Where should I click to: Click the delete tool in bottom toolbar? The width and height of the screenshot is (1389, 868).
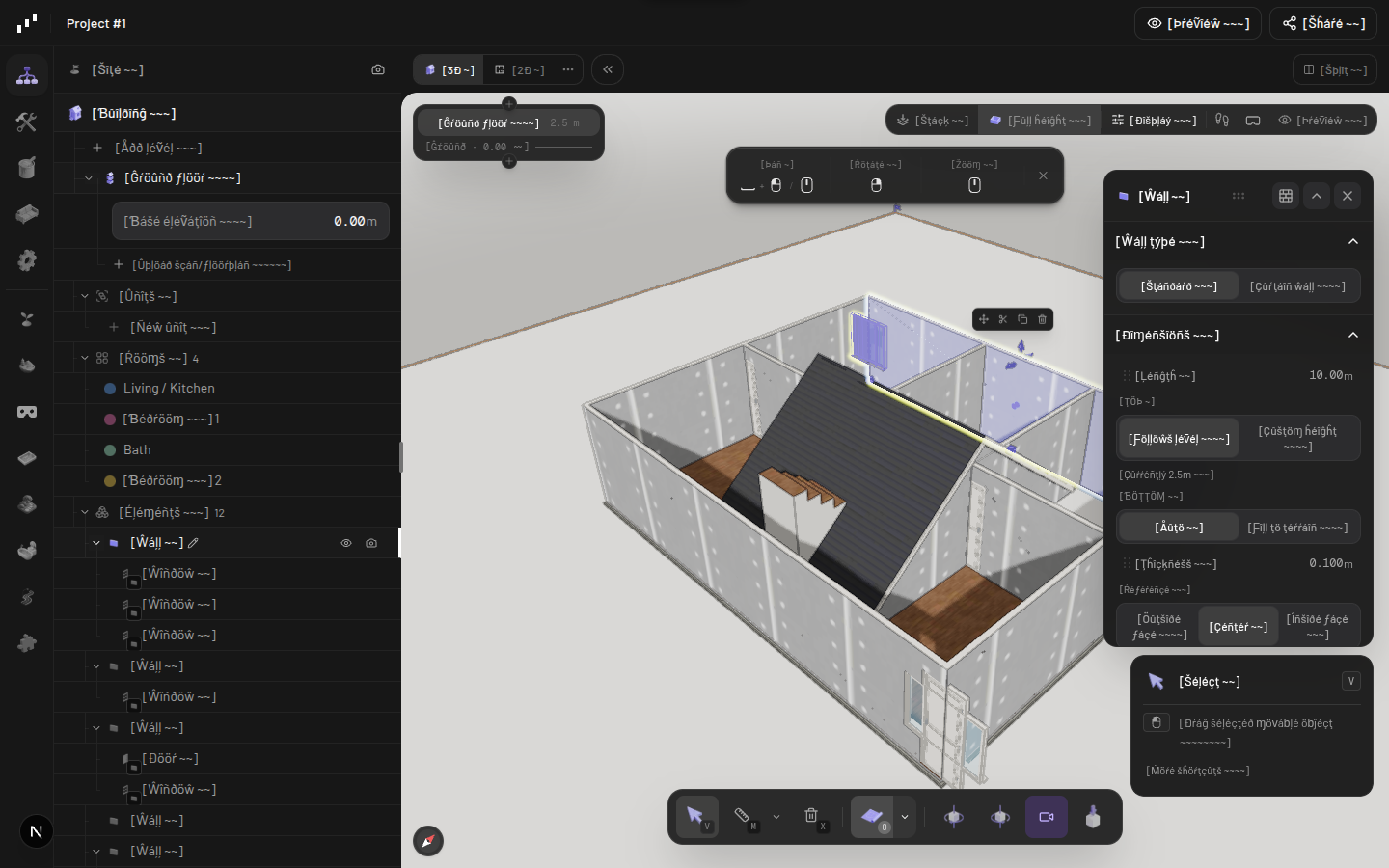click(x=812, y=817)
